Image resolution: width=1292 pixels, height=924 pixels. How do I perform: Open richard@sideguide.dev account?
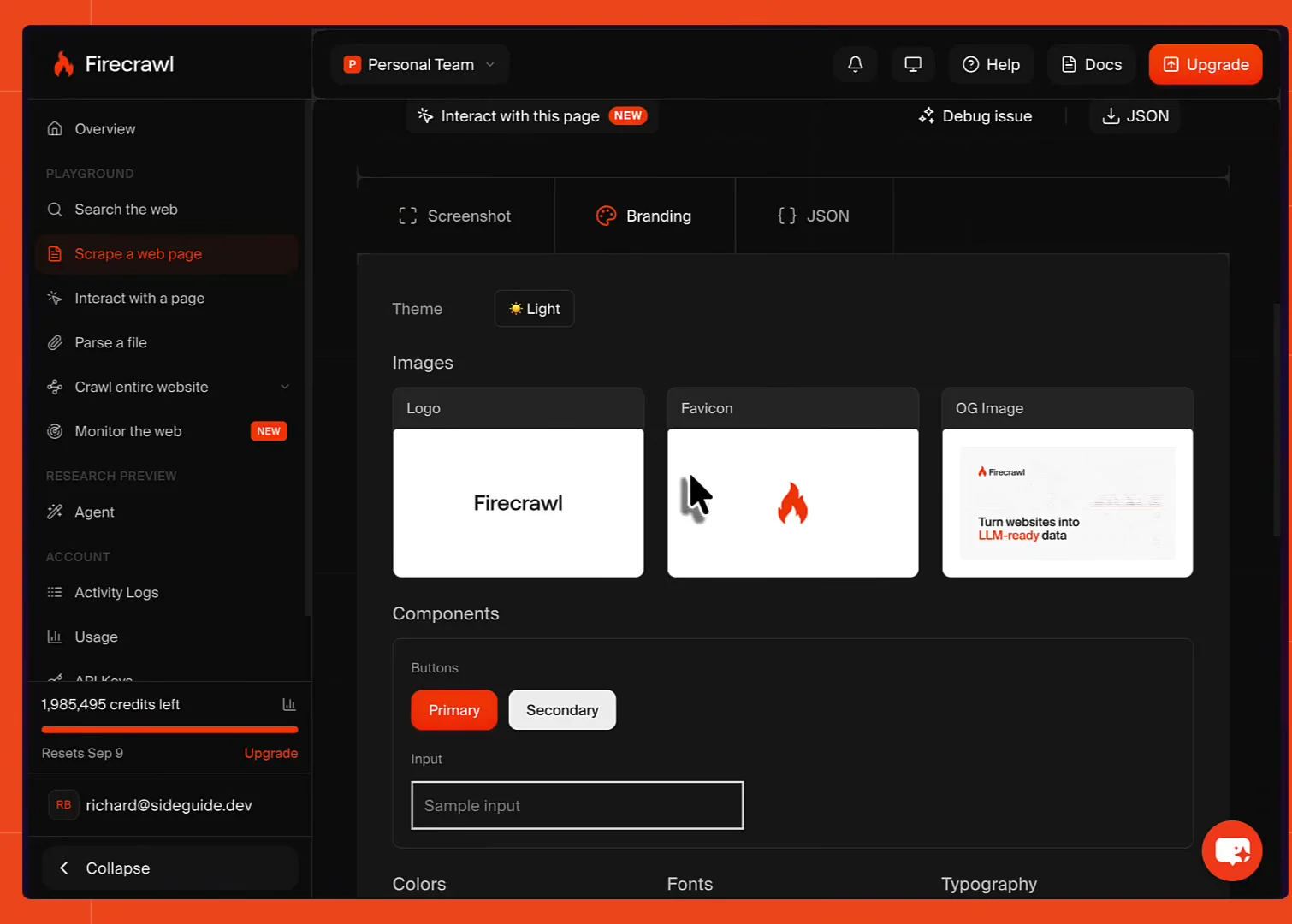(169, 806)
